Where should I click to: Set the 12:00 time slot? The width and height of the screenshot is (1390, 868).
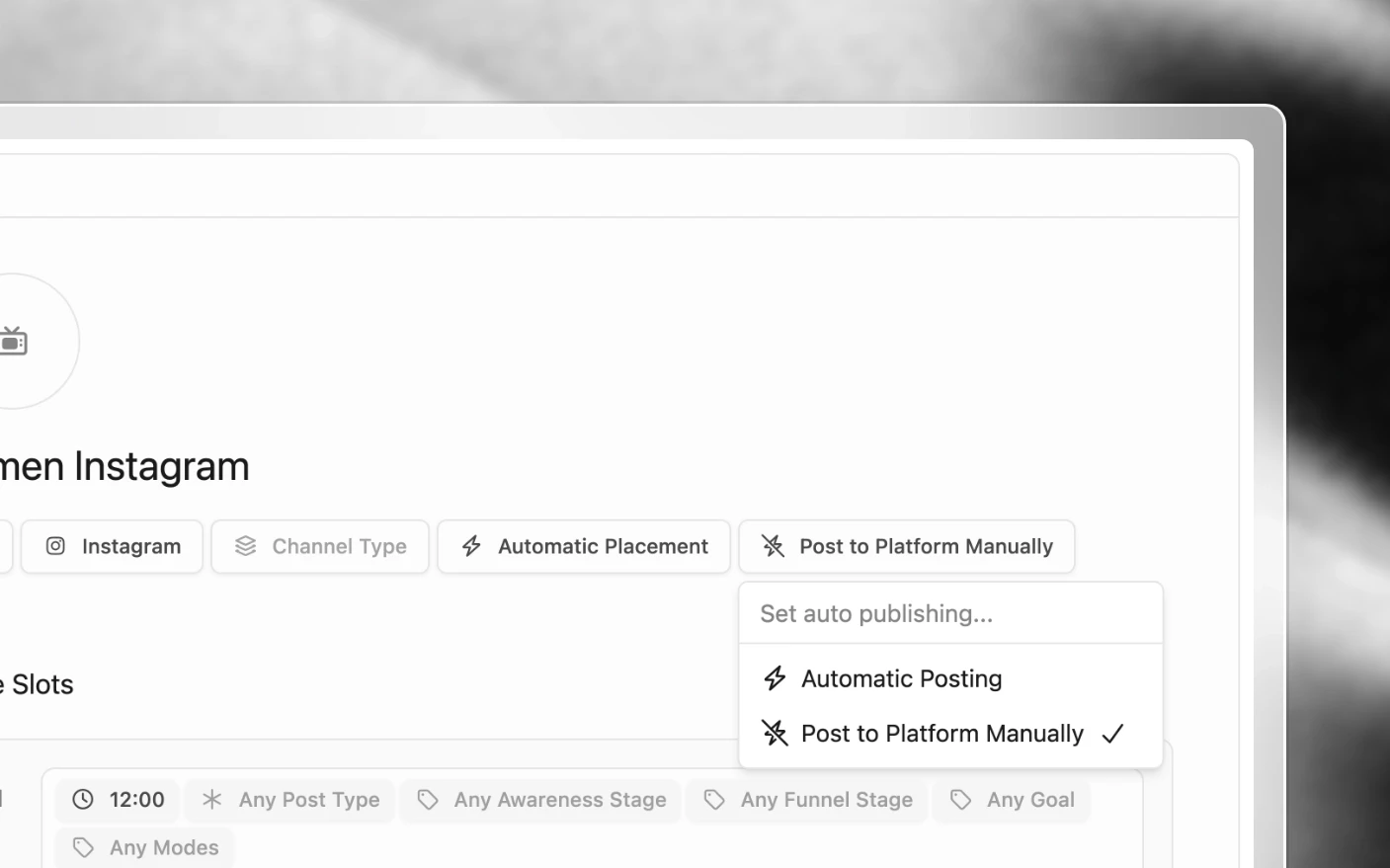(x=118, y=800)
